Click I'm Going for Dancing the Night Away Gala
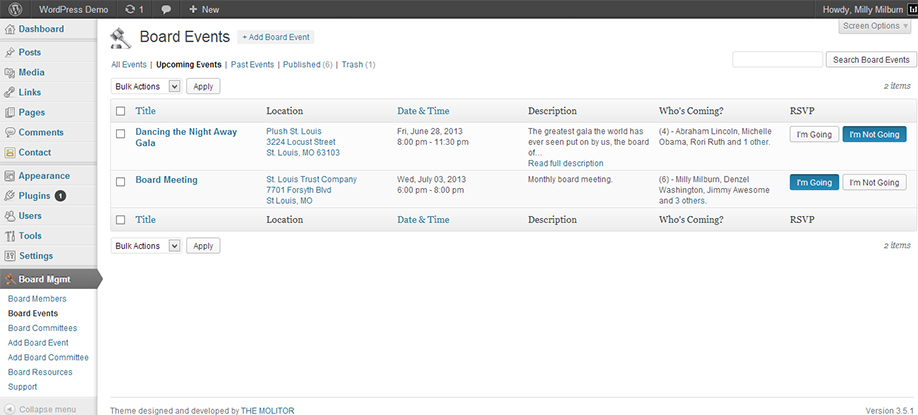 813,134
